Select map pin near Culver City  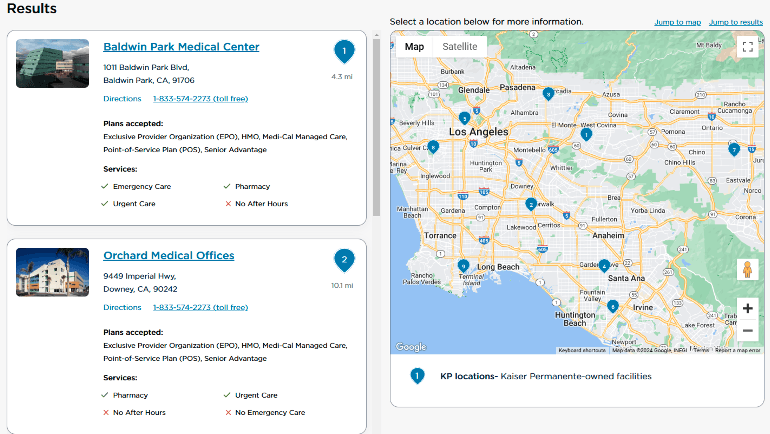tap(433, 146)
